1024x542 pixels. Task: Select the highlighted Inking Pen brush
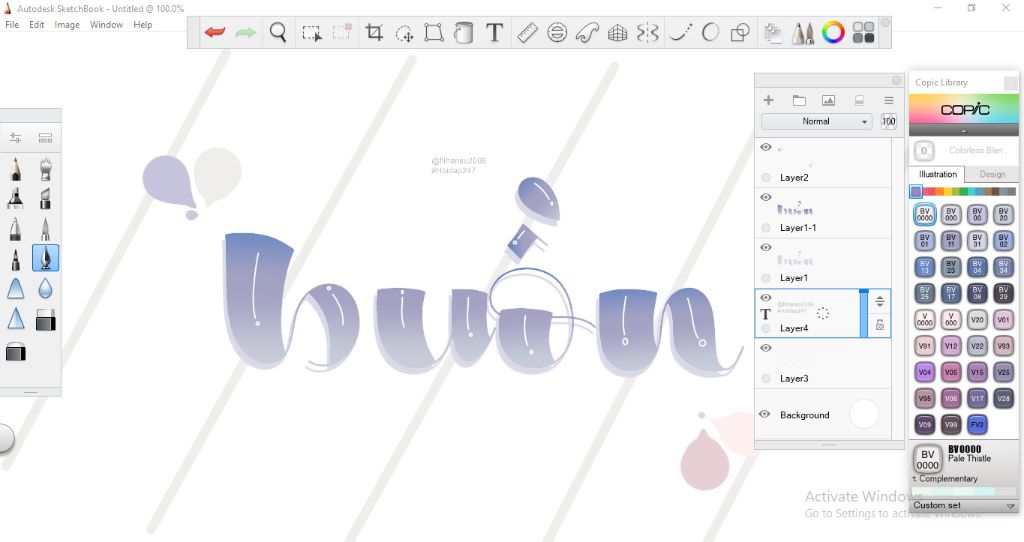[x=45, y=258]
